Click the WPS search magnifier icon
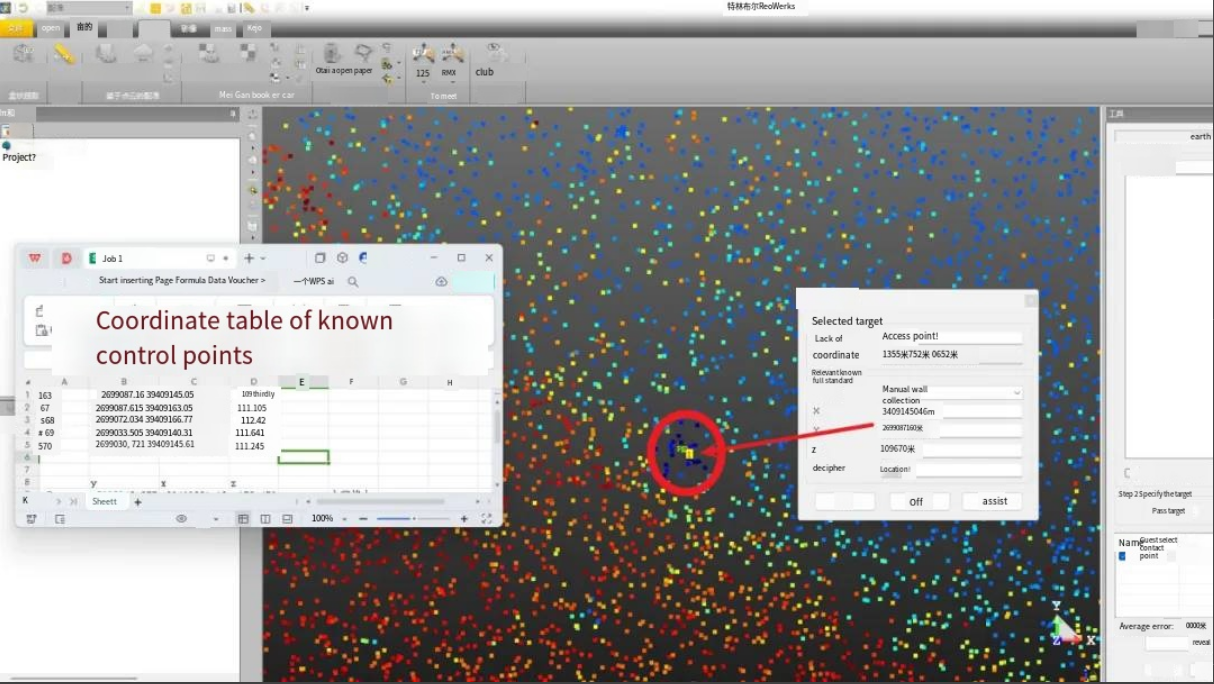The height and width of the screenshot is (684, 1214). 353,282
